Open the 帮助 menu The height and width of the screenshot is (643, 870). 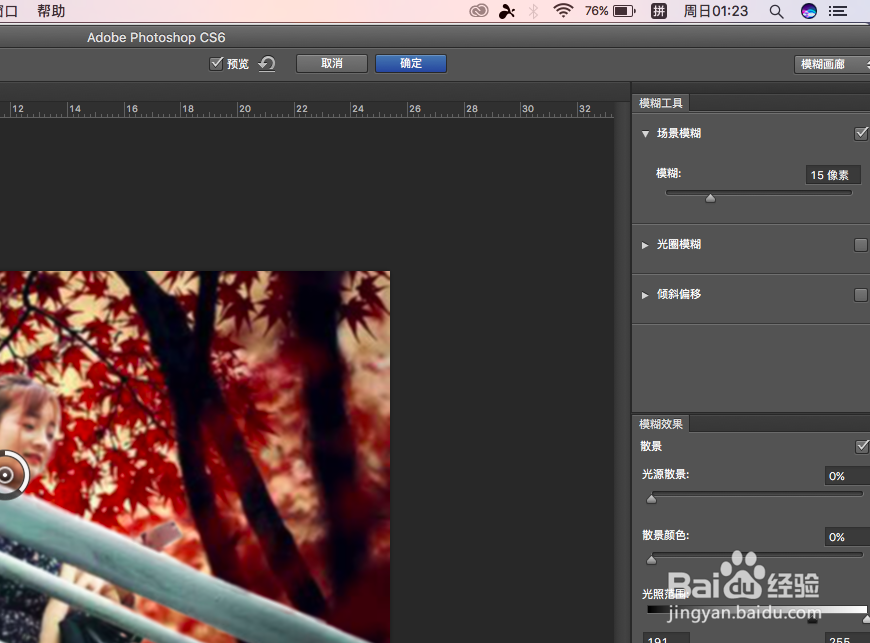[51, 11]
